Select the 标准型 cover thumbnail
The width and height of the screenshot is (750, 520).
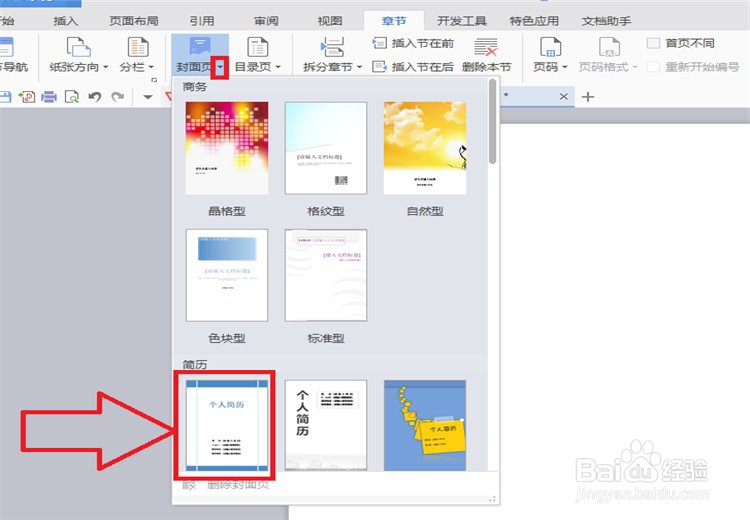[326, 275]
